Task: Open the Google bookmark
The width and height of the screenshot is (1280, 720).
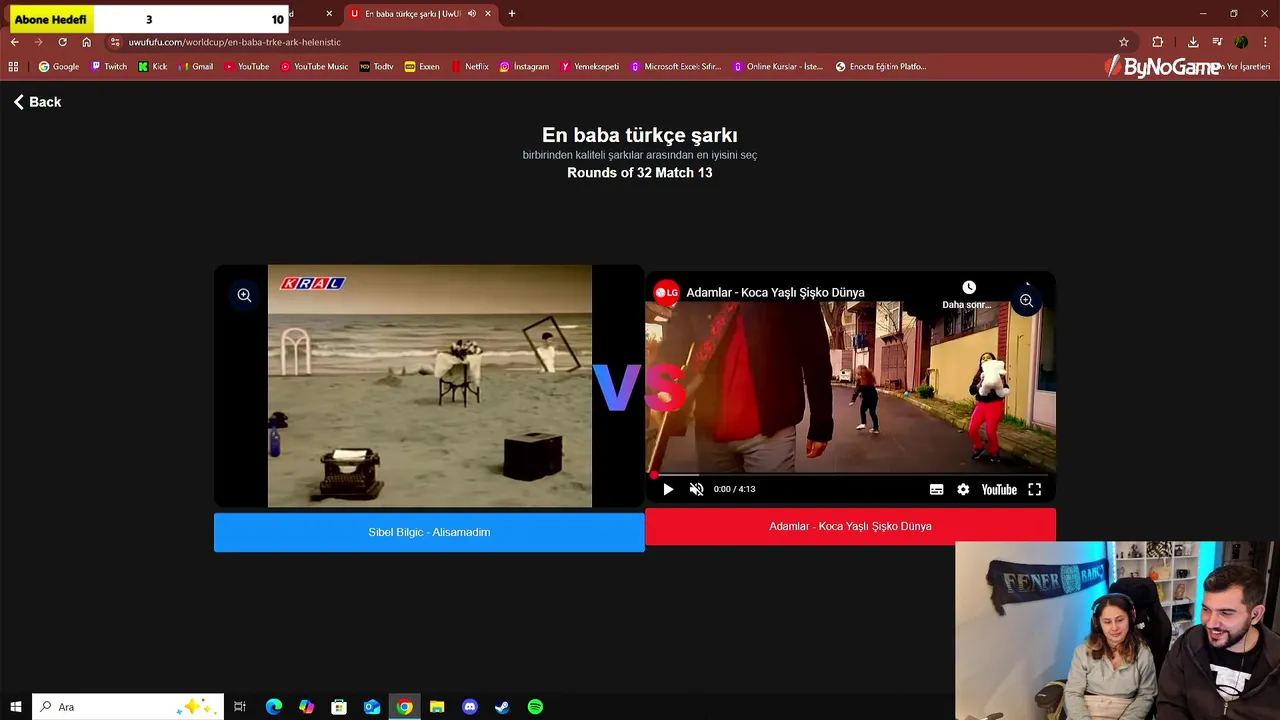Action: tap(59, 67)
